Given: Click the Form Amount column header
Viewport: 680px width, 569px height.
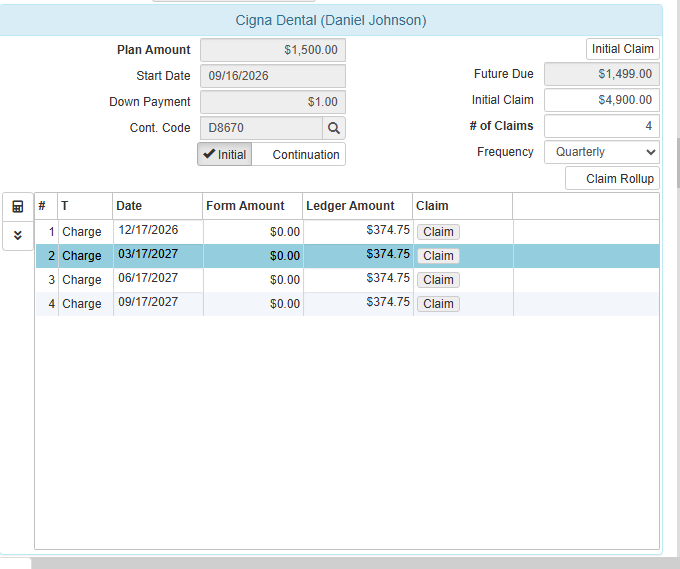Looking at the screenshot, I should tap(252, 206).
